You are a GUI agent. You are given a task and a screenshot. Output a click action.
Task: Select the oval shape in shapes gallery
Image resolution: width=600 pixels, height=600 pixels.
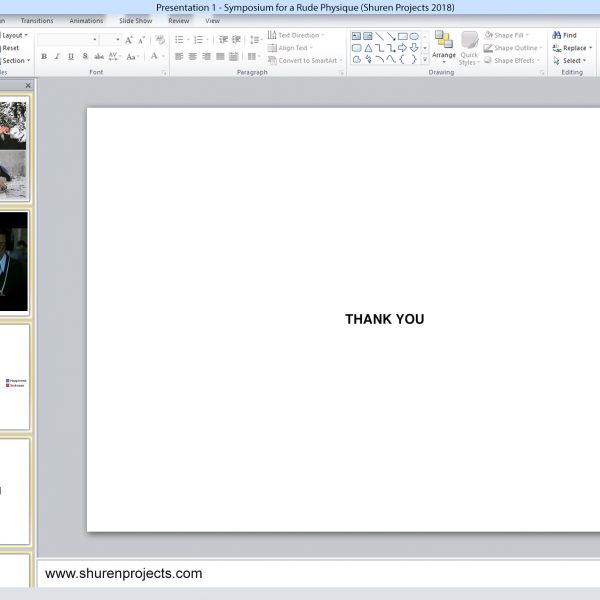pos(414,36)
